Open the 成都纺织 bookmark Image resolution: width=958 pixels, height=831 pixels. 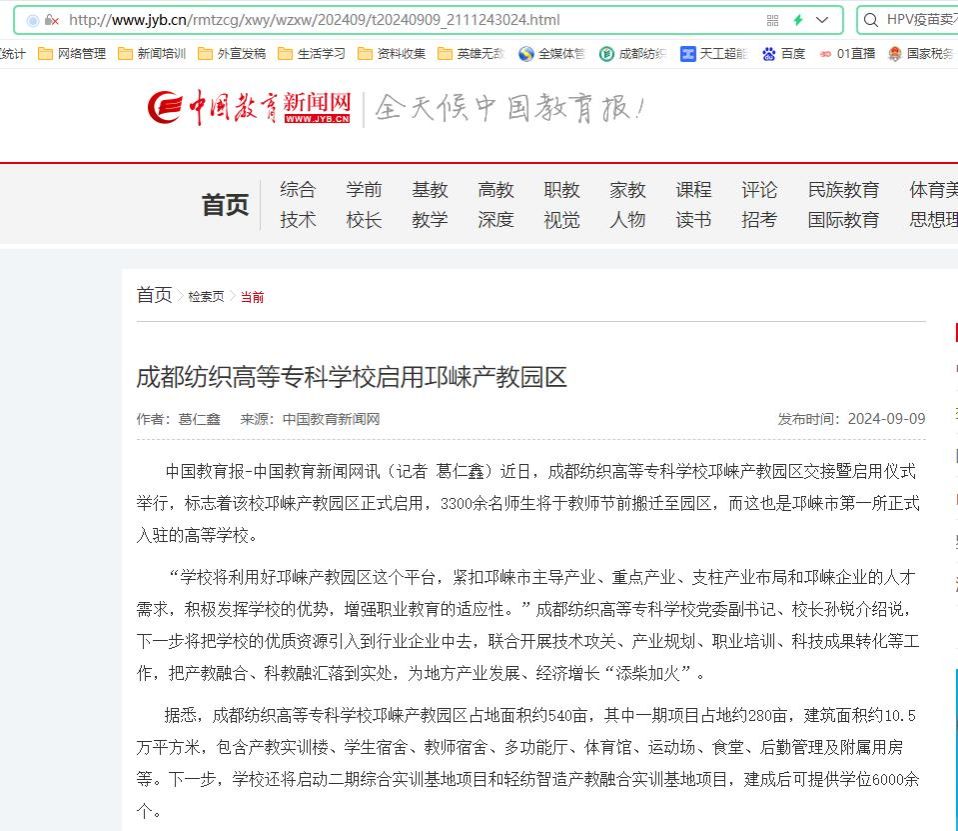(x=632, y=54)
